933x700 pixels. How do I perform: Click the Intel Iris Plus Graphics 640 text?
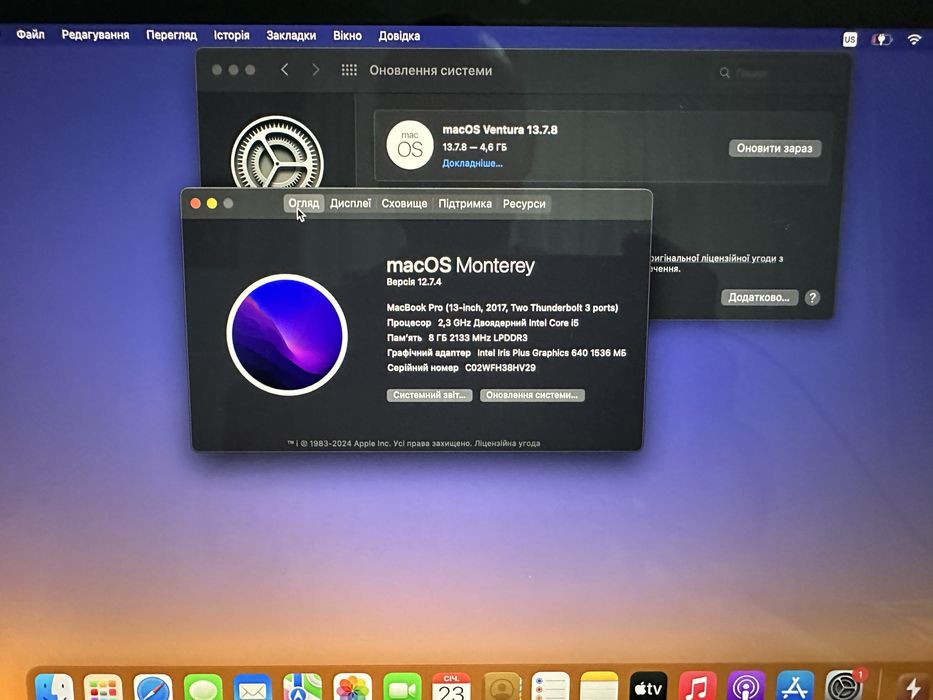(552, 353)
